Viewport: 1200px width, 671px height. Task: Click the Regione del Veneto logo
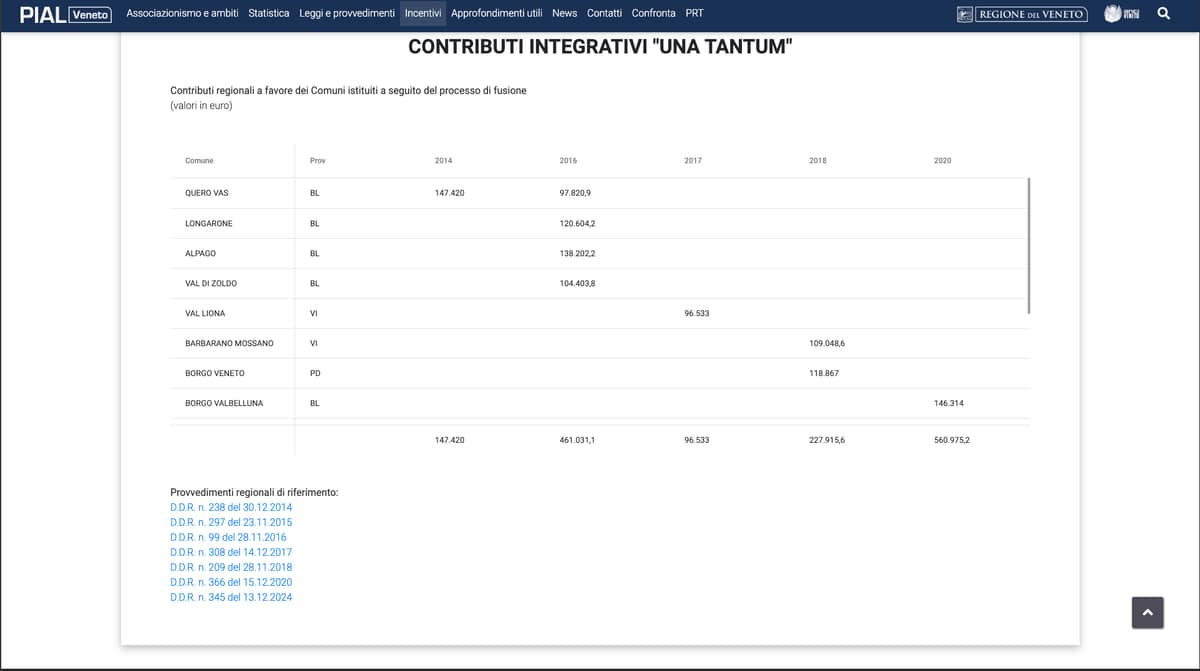click(1021, 14)
